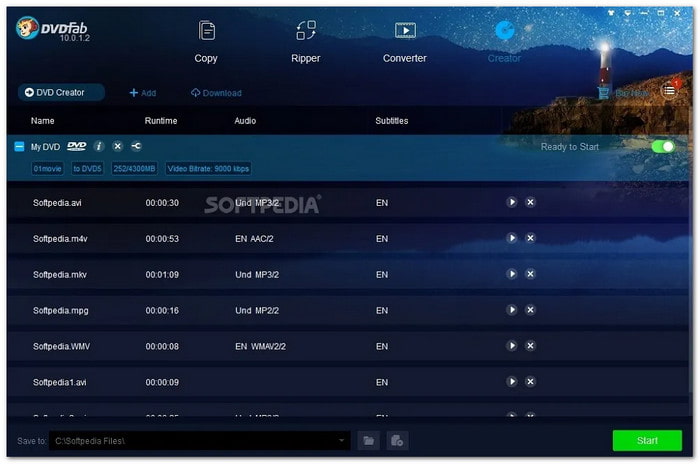The image size is (700, 464).
Task: Remove Softpedia.WMV from the list
Action: (x=530, y=346)
